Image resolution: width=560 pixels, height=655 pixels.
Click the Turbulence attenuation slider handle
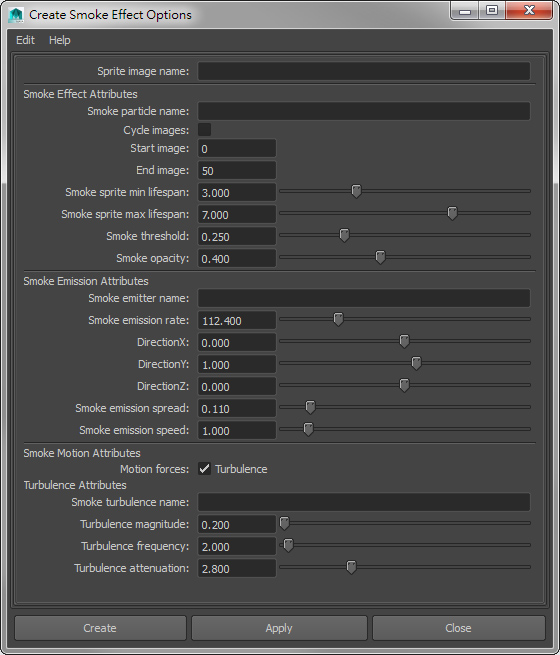[x=351, y=567]
